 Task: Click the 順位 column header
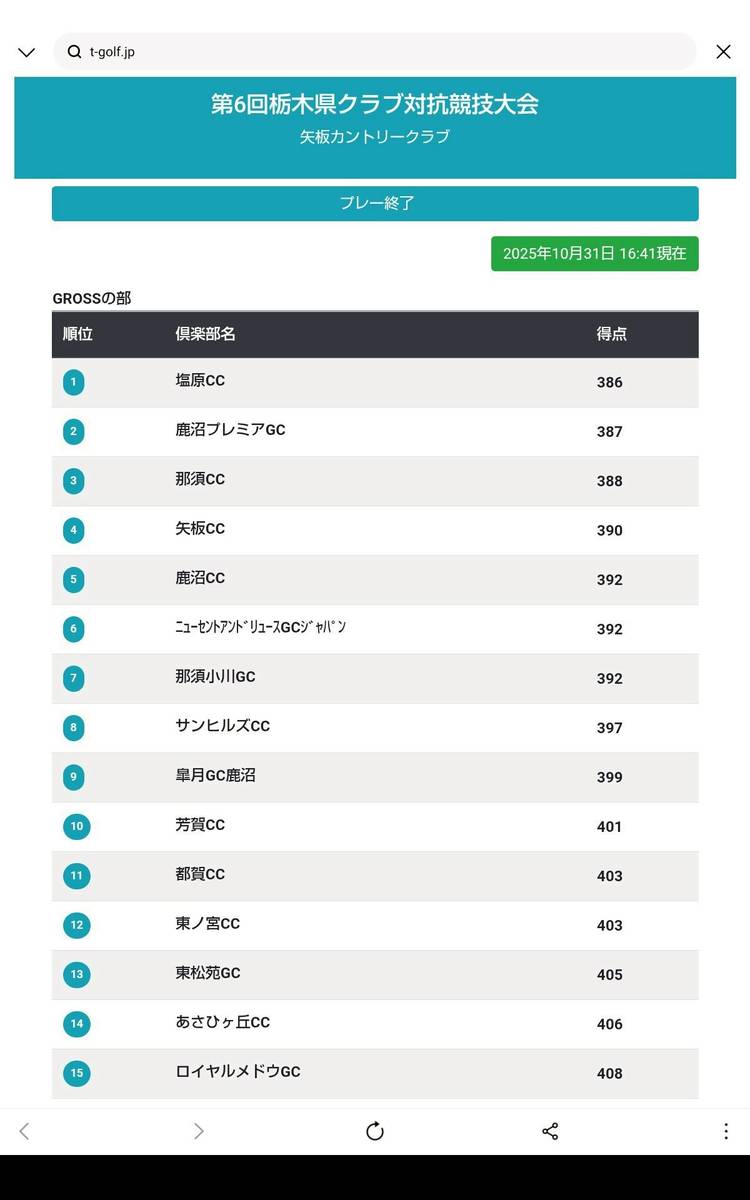[x=78, y=334]
